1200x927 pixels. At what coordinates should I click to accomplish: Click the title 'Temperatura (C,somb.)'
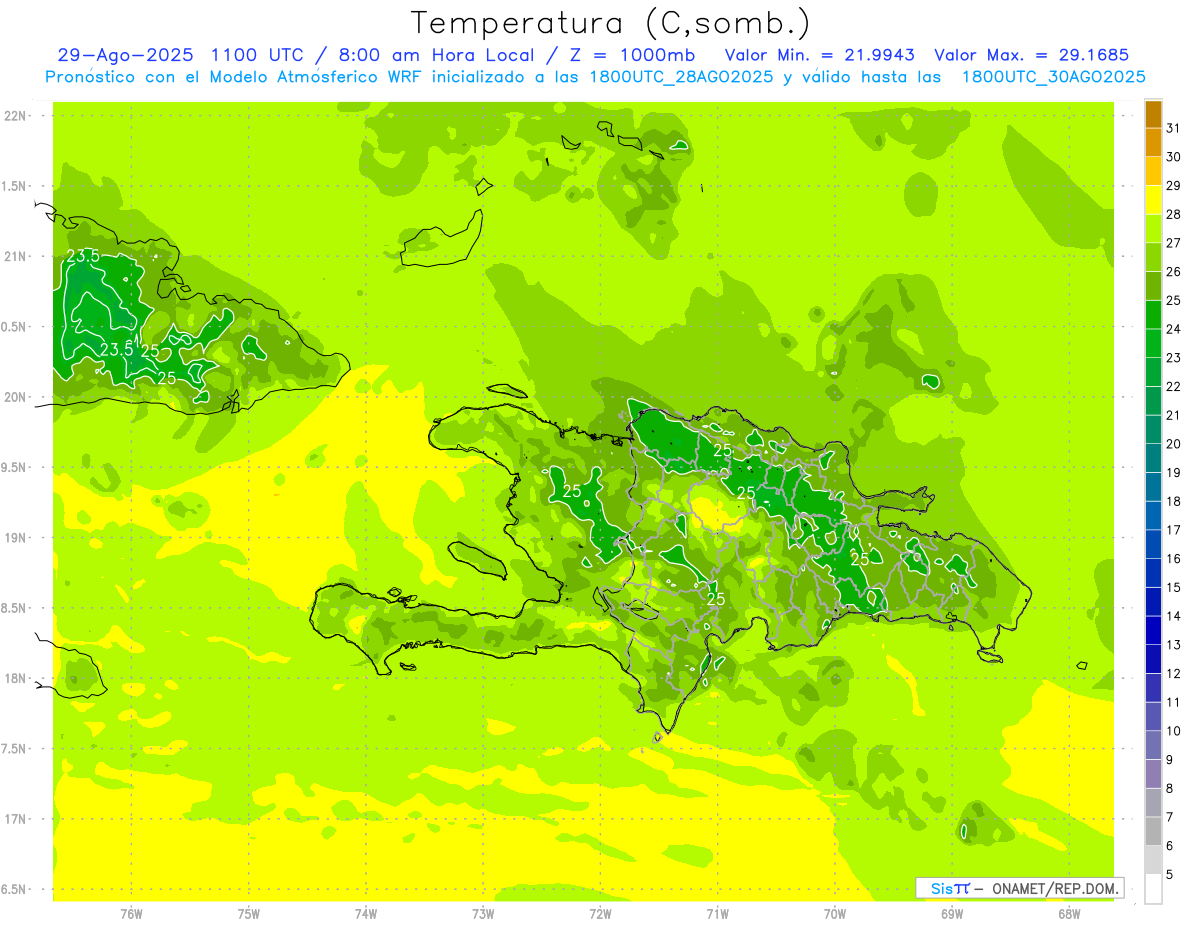tap(611, 23)
